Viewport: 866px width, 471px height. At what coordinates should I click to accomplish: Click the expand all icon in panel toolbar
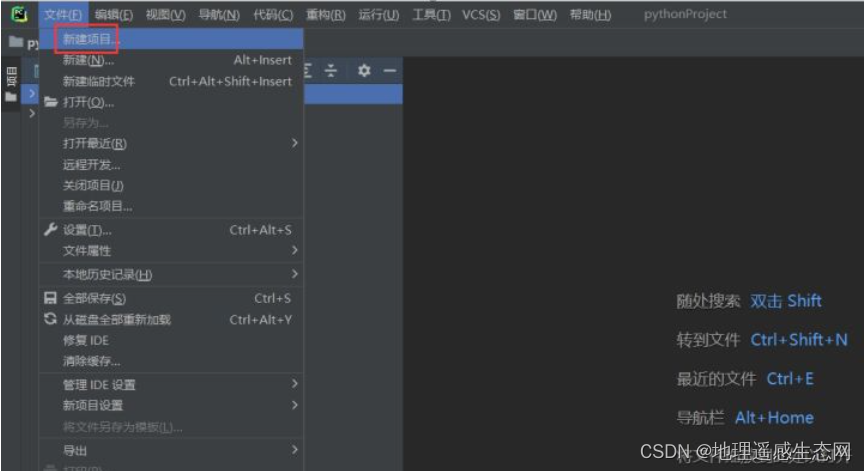(308, 71)
